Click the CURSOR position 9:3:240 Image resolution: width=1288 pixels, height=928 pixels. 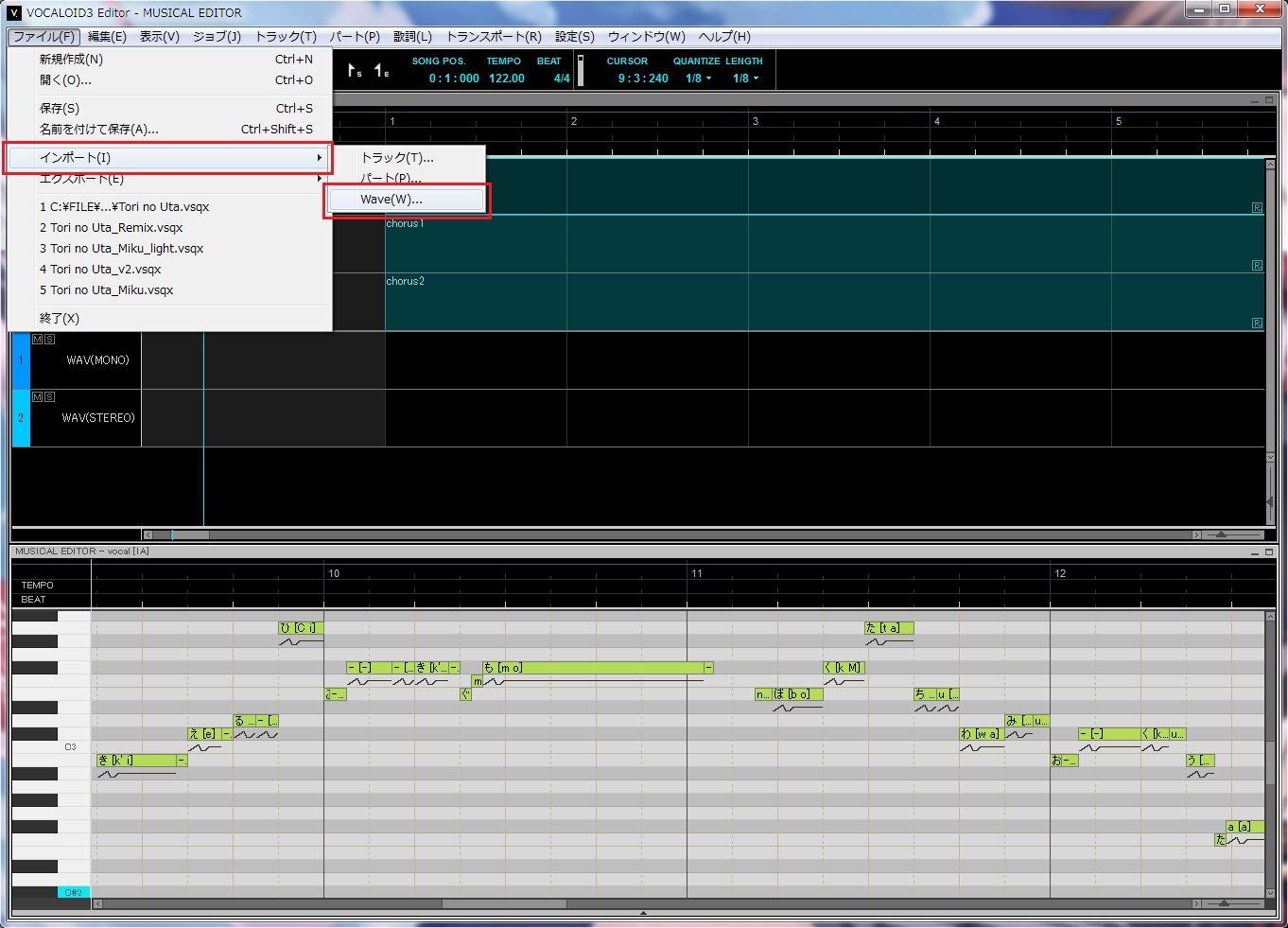pyautogui.click(x=643, y=79)
